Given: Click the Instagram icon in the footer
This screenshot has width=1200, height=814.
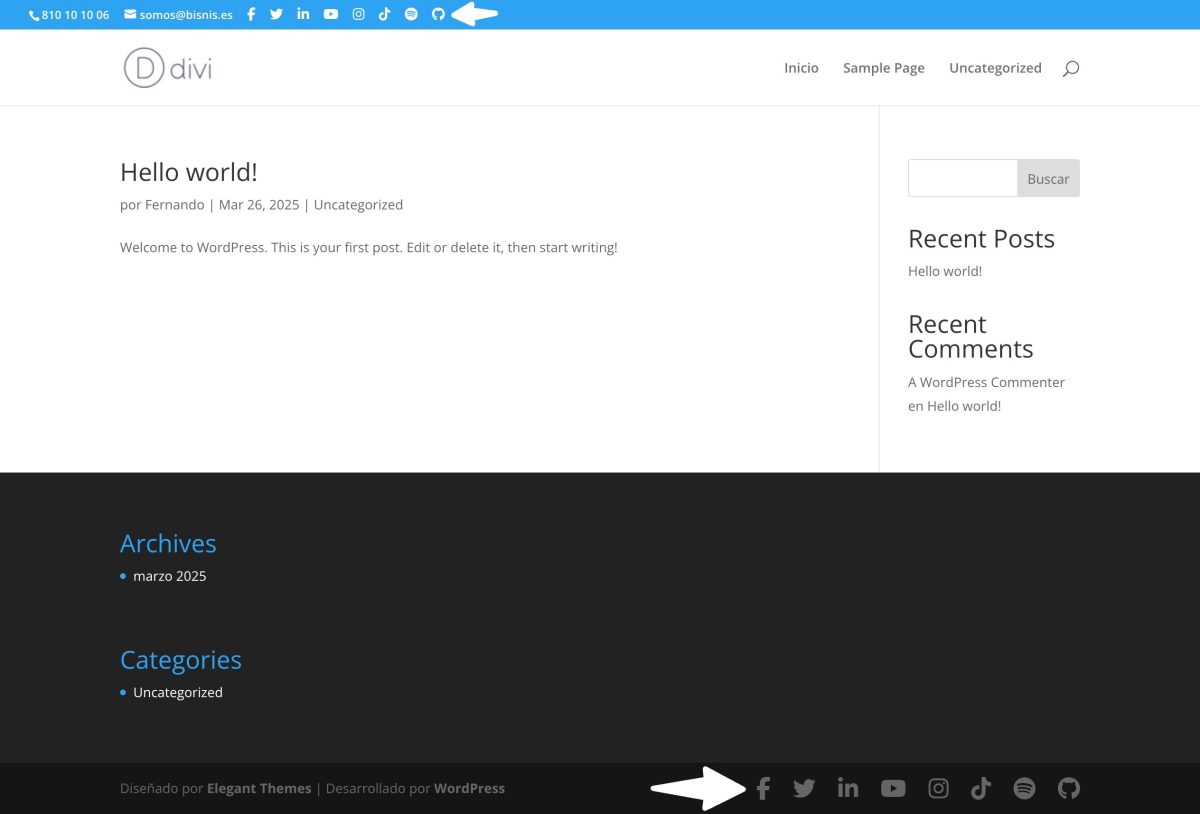Looking at the screenshot, I should [x=938, y=788].
